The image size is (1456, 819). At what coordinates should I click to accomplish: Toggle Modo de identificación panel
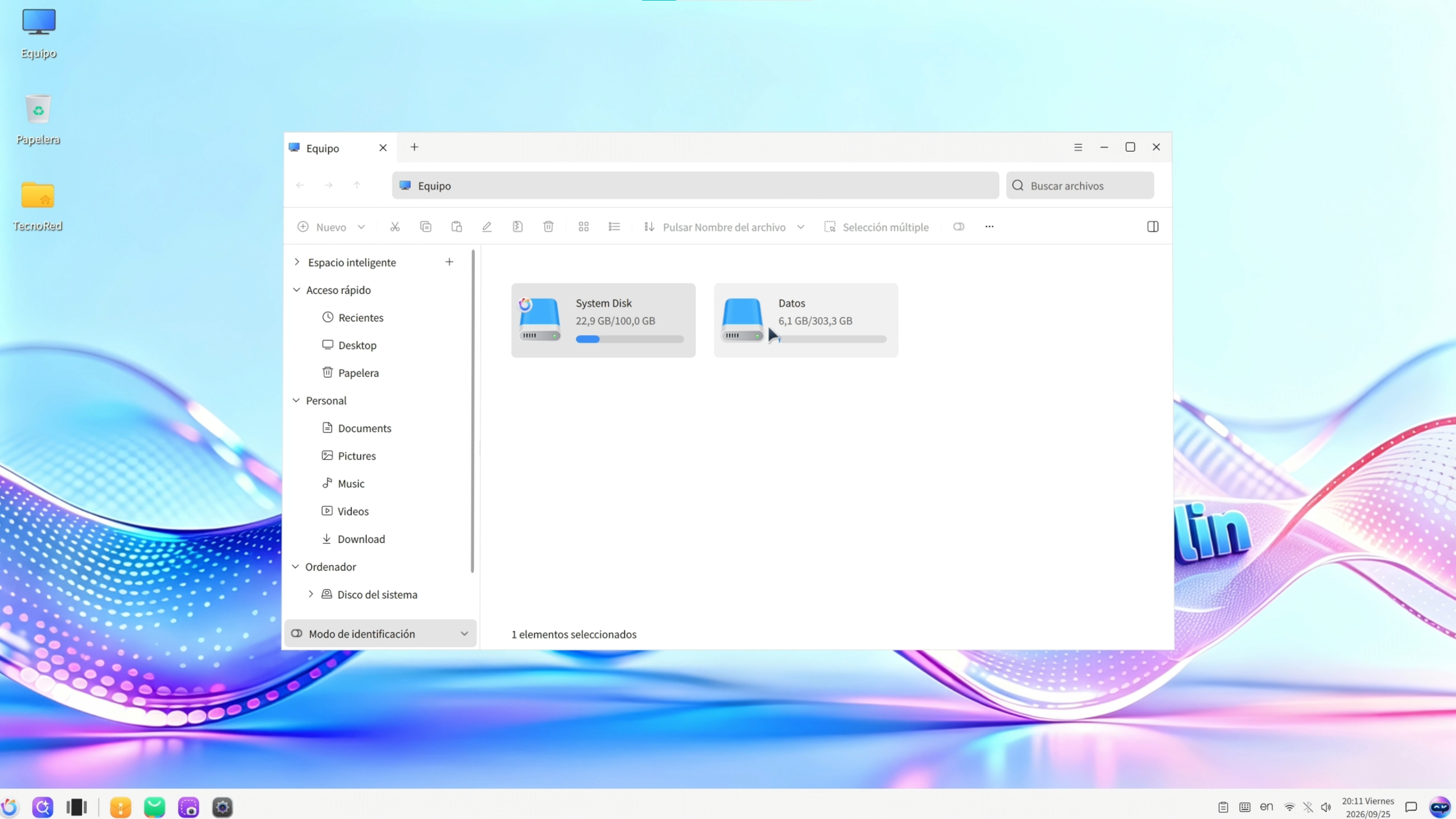click(x=380, y=634)
